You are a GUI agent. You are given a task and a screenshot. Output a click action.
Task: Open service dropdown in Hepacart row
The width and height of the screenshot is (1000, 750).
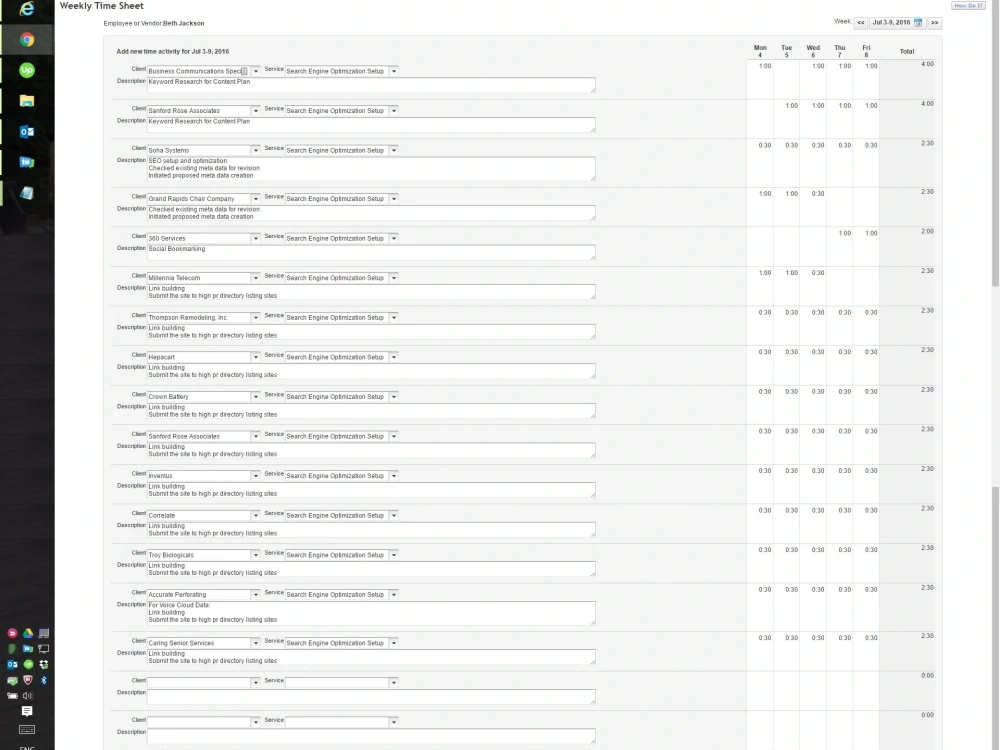[x=393, y=357]
